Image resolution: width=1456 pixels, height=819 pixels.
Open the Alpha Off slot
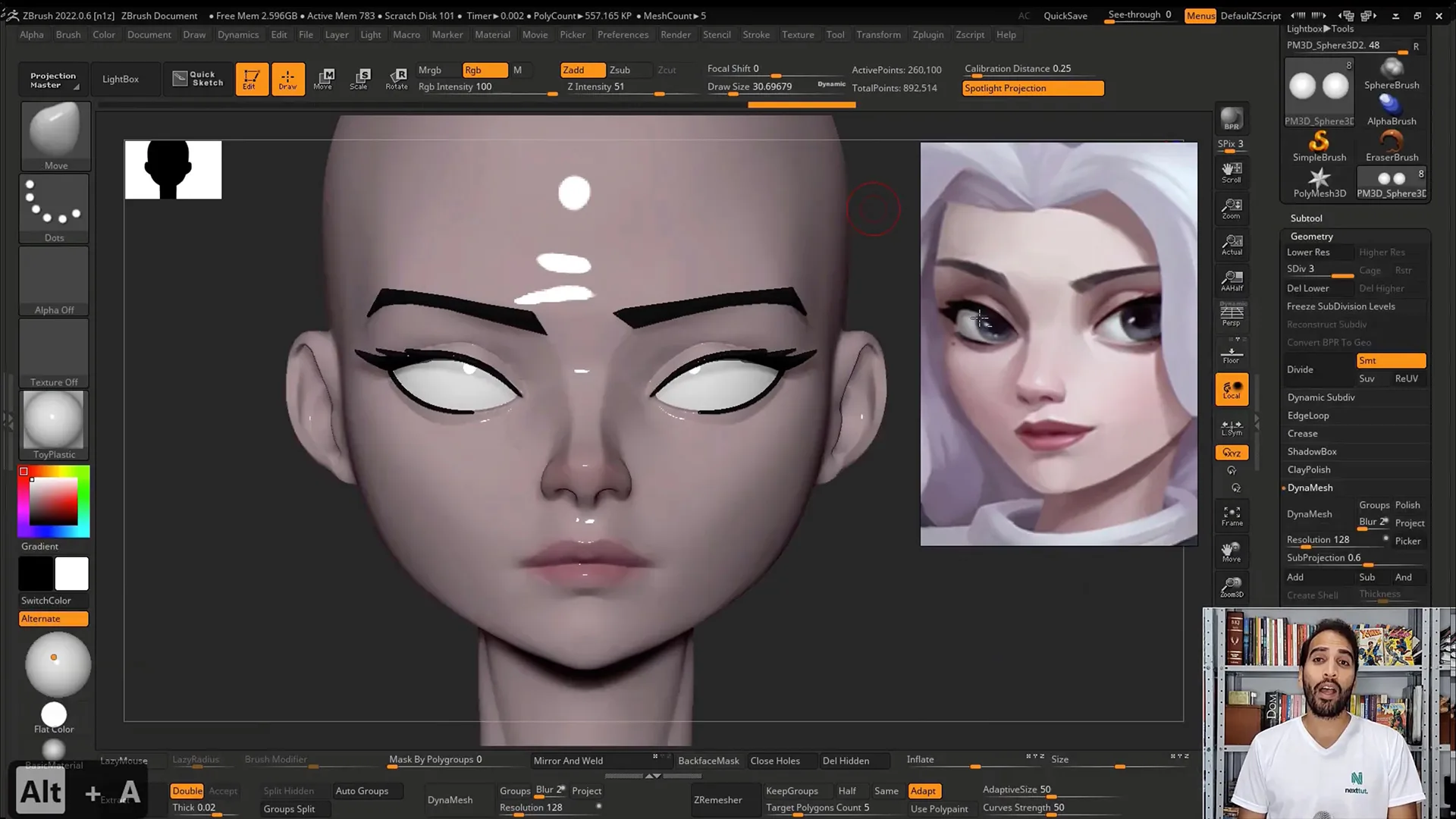coord(54,281)
